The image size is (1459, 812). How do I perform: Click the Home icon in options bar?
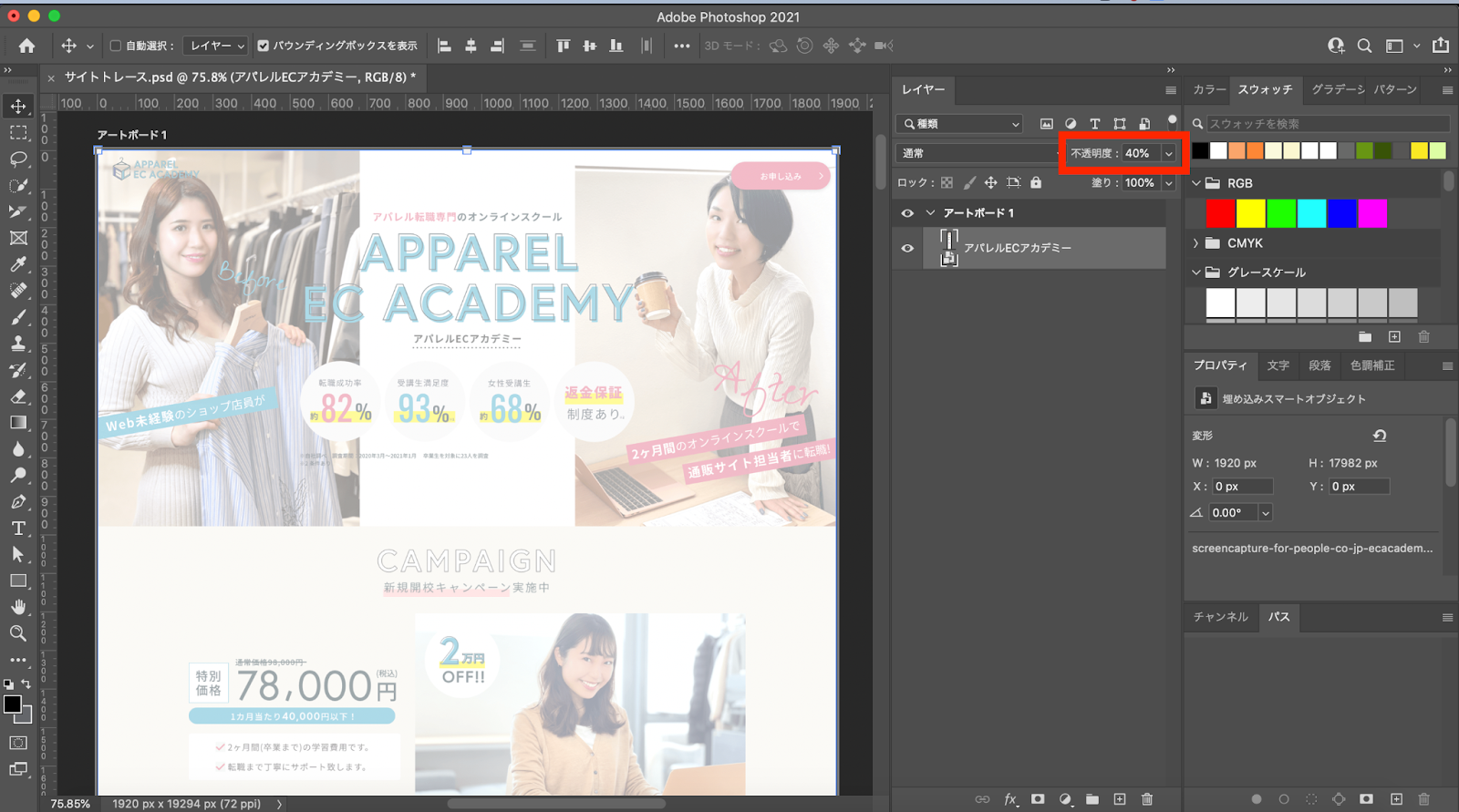26,46
